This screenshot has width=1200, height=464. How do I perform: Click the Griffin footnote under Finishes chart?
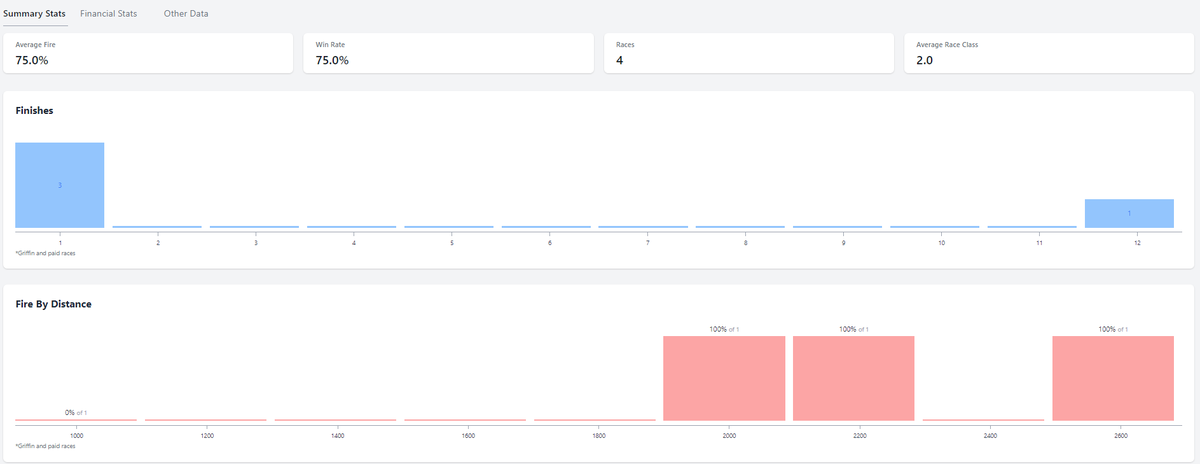(x=45, y=254)
